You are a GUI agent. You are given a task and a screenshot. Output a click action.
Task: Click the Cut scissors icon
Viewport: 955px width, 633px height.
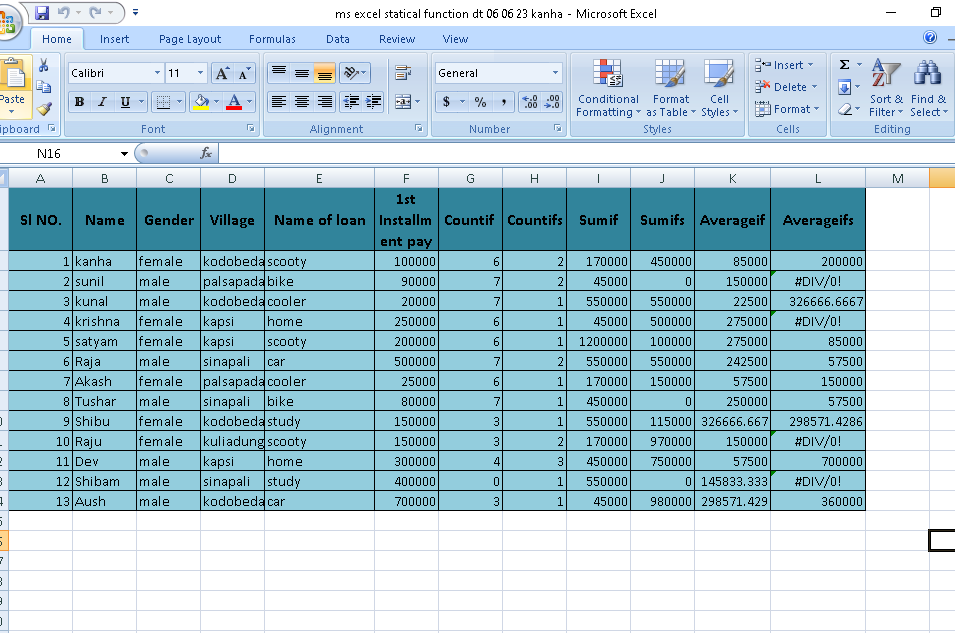44,65
